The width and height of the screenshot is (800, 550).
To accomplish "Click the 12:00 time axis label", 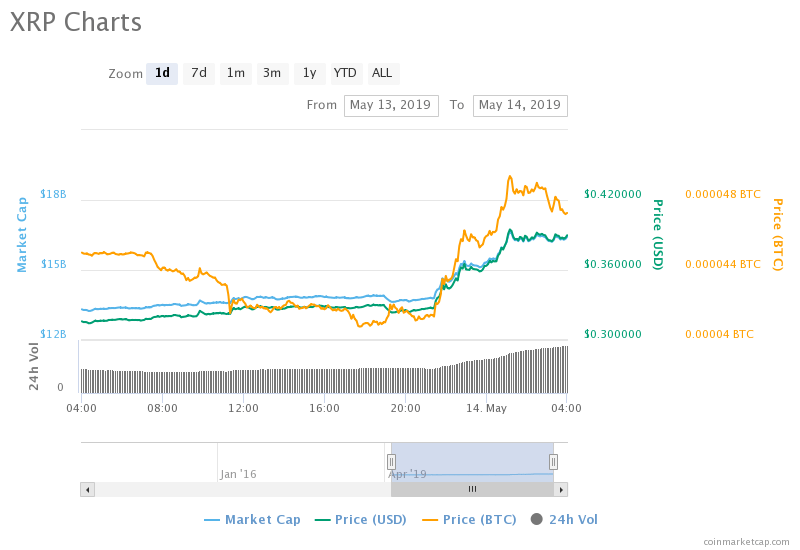I will [243, 408].
